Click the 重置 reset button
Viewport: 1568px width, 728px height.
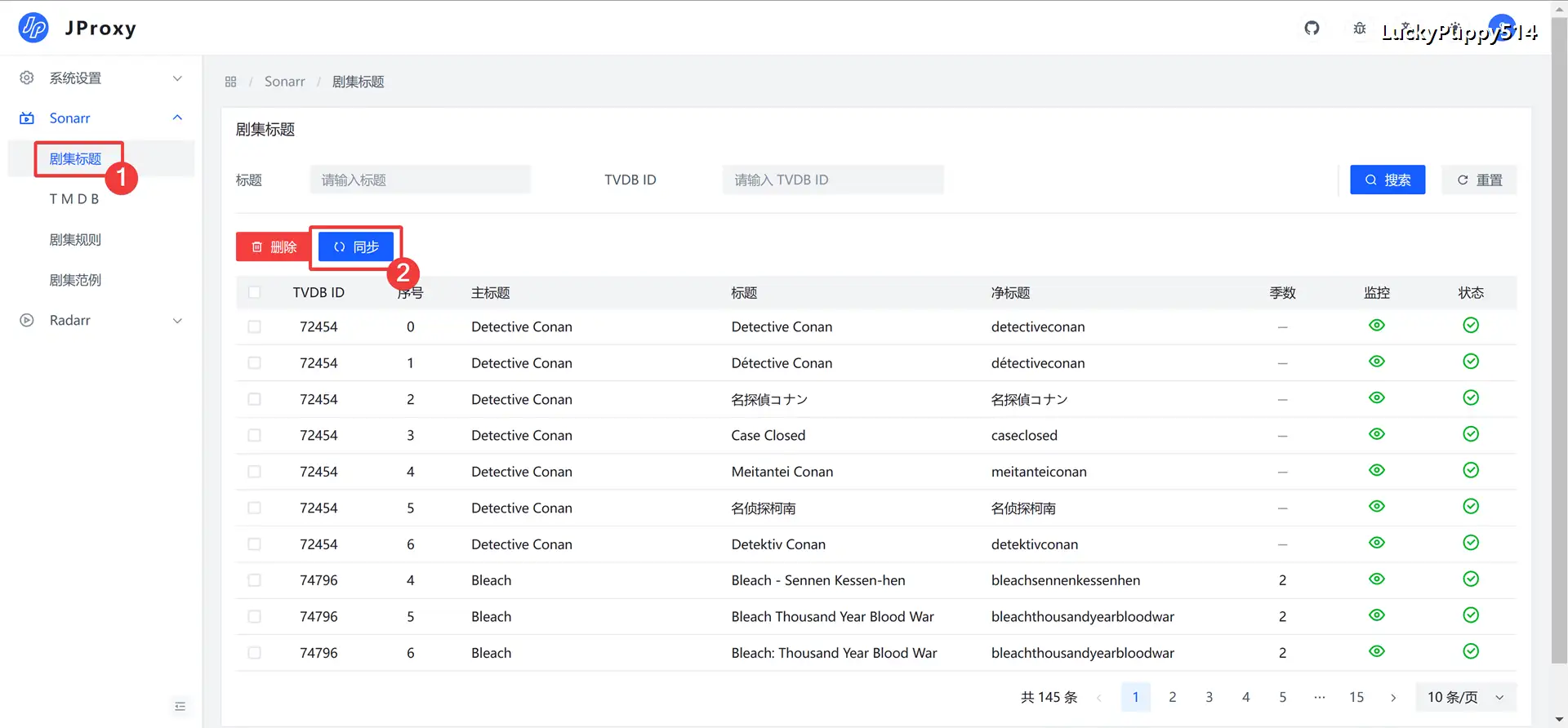pyautogui.click(x=1479, y=180)
